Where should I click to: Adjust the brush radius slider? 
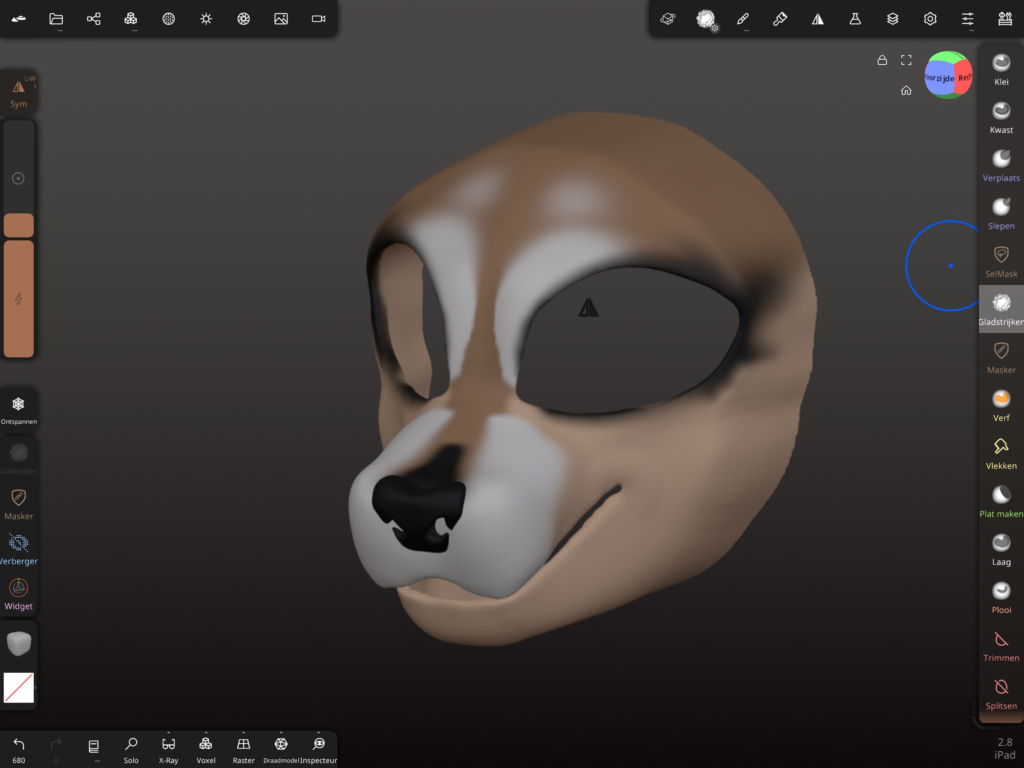(x=18, y=178)
